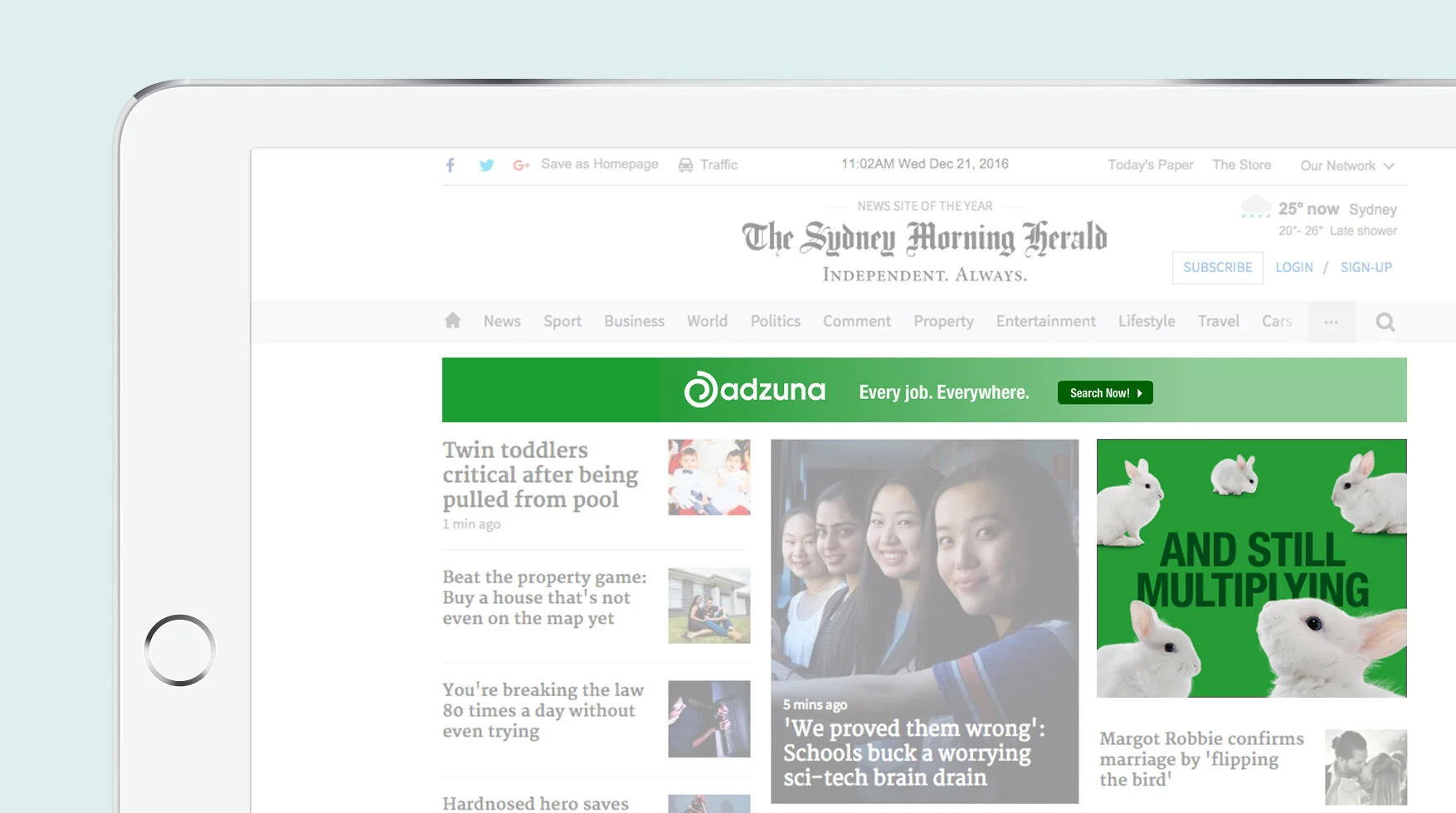Image resolution: width=1456 pixels, height=813 pixels.
Task: Click the And Still Multiplying rabbit ad
Action: pos(1251,568)
